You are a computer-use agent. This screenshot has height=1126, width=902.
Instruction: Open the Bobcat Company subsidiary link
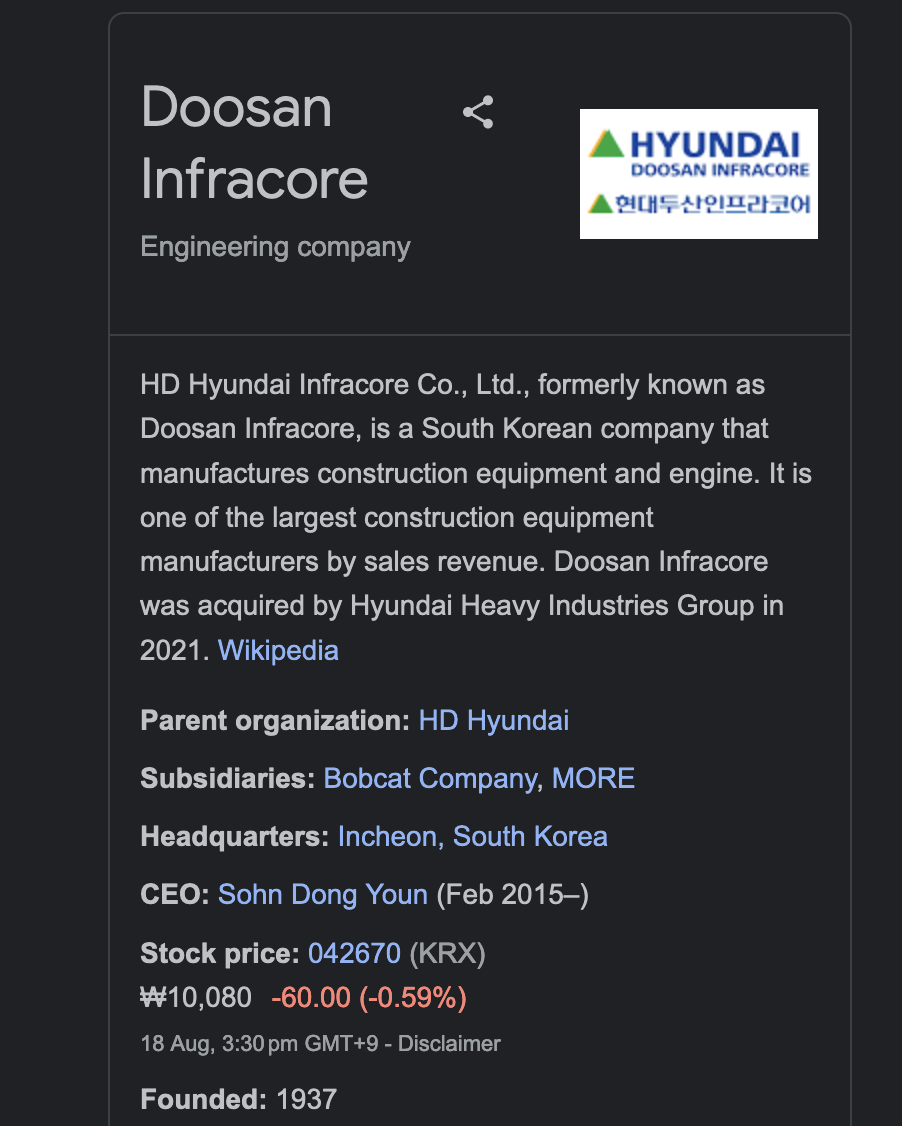431,778
